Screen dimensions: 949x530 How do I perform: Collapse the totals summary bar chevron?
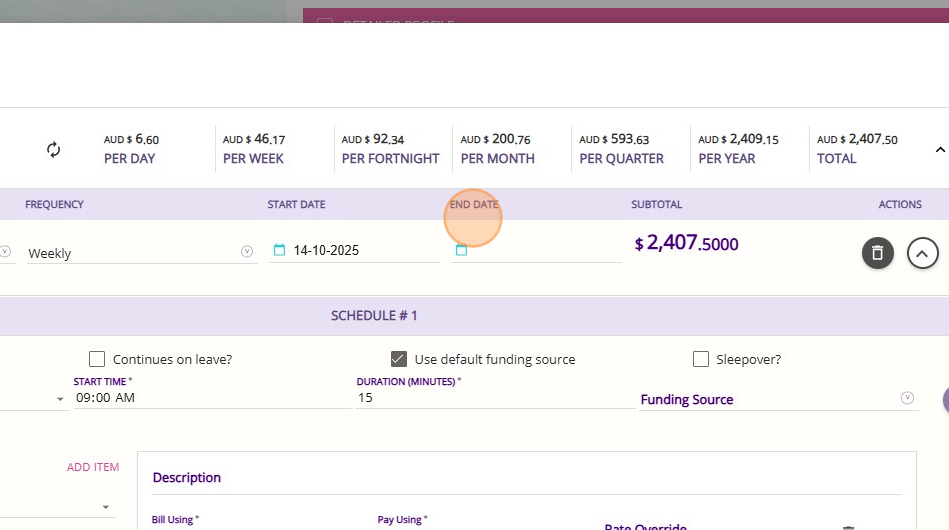[940, 149]
